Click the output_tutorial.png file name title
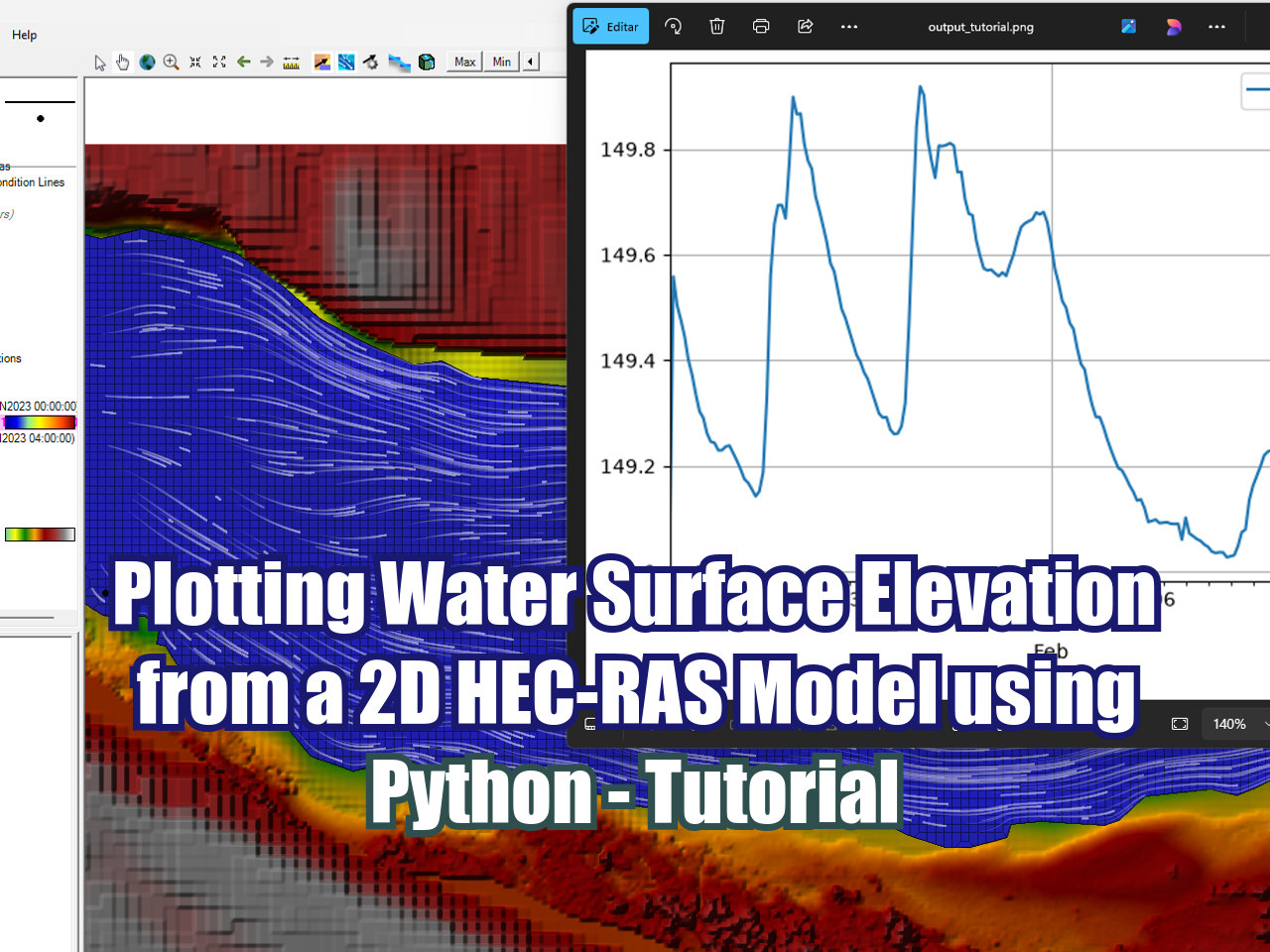 (981, 27)
